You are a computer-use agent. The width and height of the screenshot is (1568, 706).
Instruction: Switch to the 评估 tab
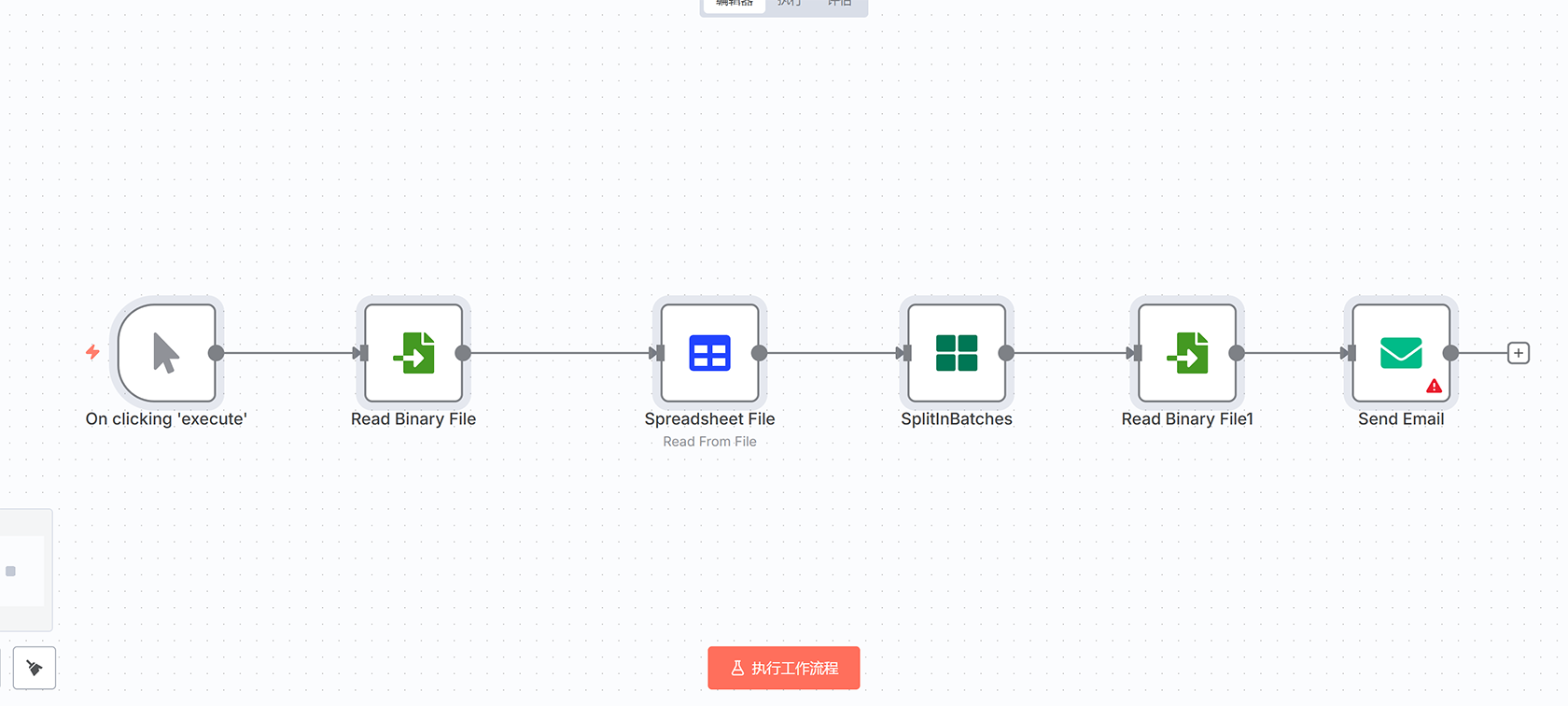pyautogui.click(x=840, y=4)
